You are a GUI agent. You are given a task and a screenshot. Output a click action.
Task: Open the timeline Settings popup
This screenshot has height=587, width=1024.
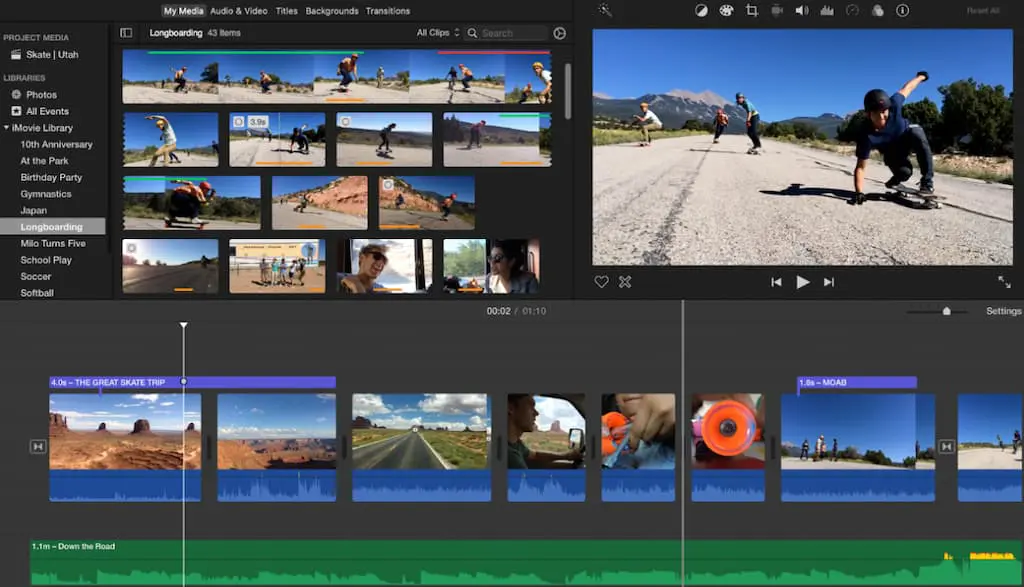click(1003, 311)
